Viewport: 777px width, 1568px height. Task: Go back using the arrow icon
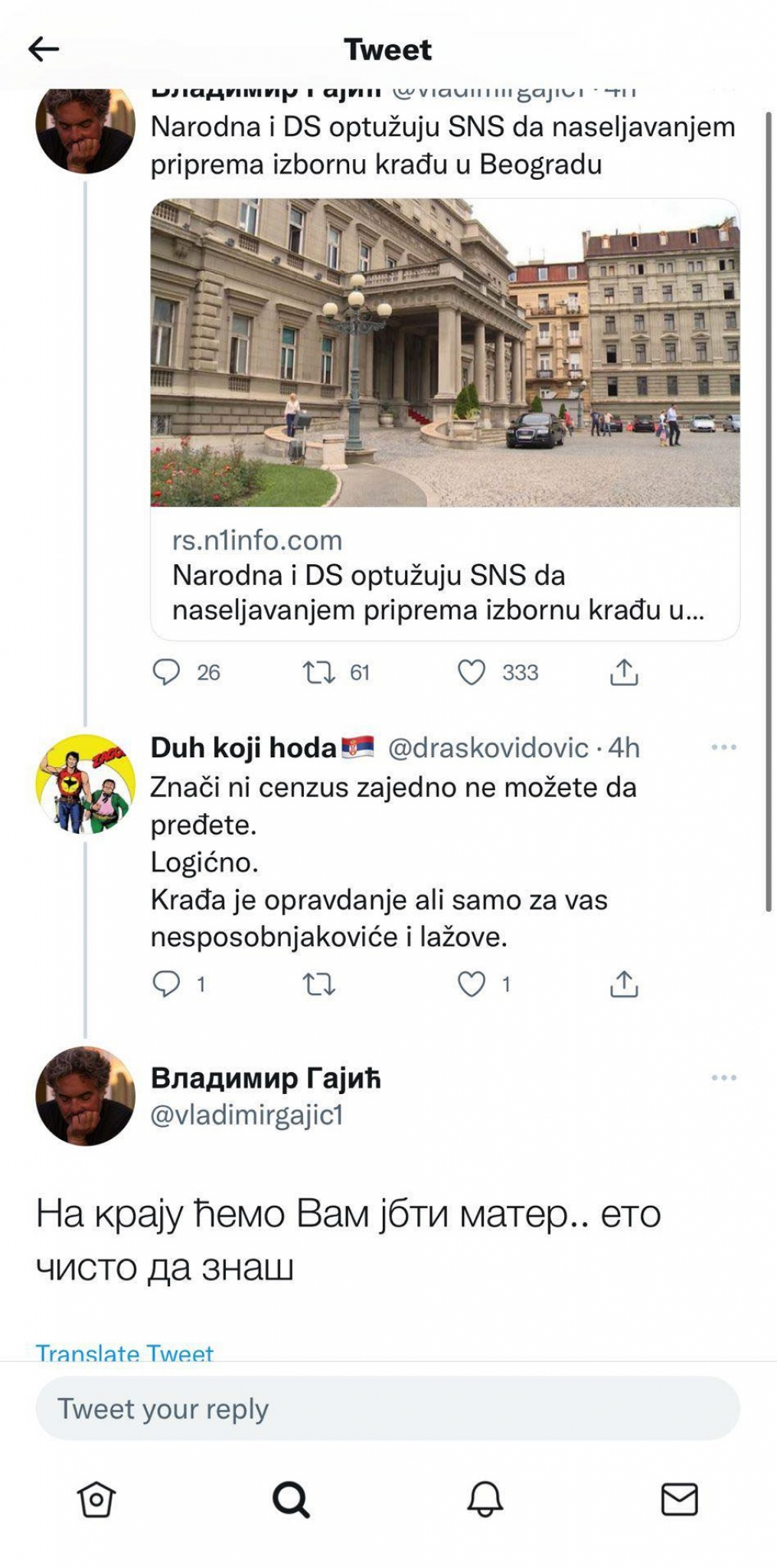click(x=44, y=50)
